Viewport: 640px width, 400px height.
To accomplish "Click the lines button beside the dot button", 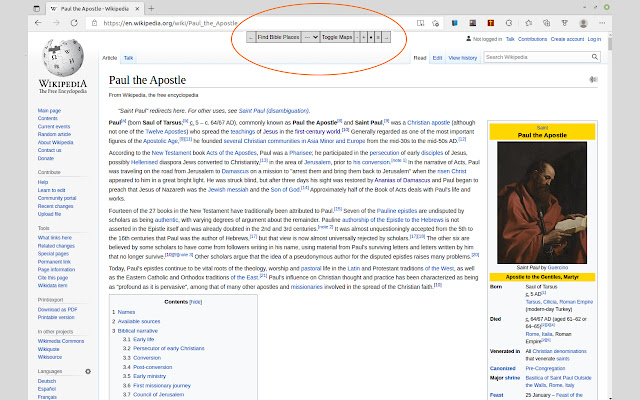I will point(378,37).
